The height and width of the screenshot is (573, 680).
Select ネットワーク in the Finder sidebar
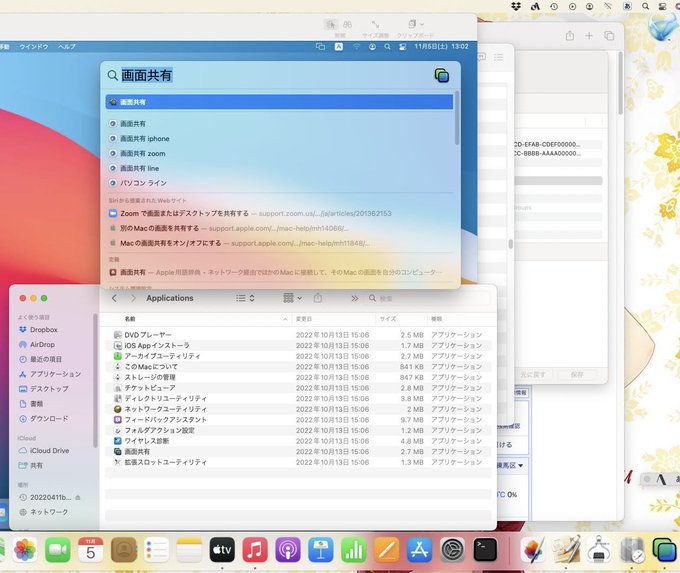click(44, 512)
